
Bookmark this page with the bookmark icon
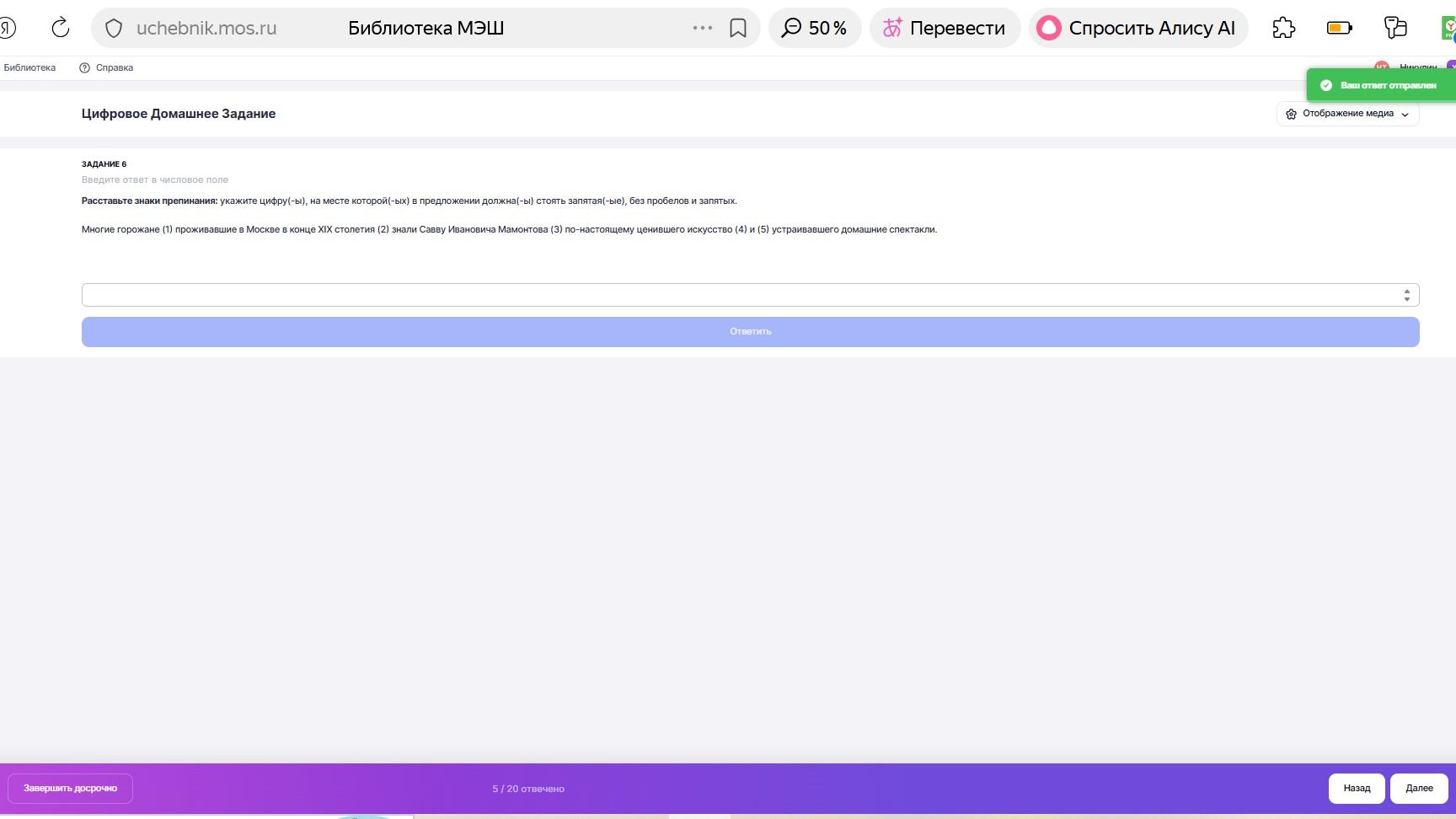(738, 29)
